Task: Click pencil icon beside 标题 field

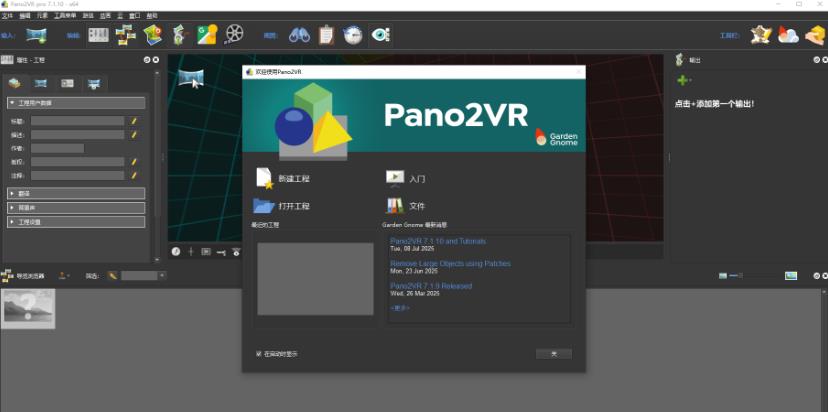Action: (x=134, y=121)
